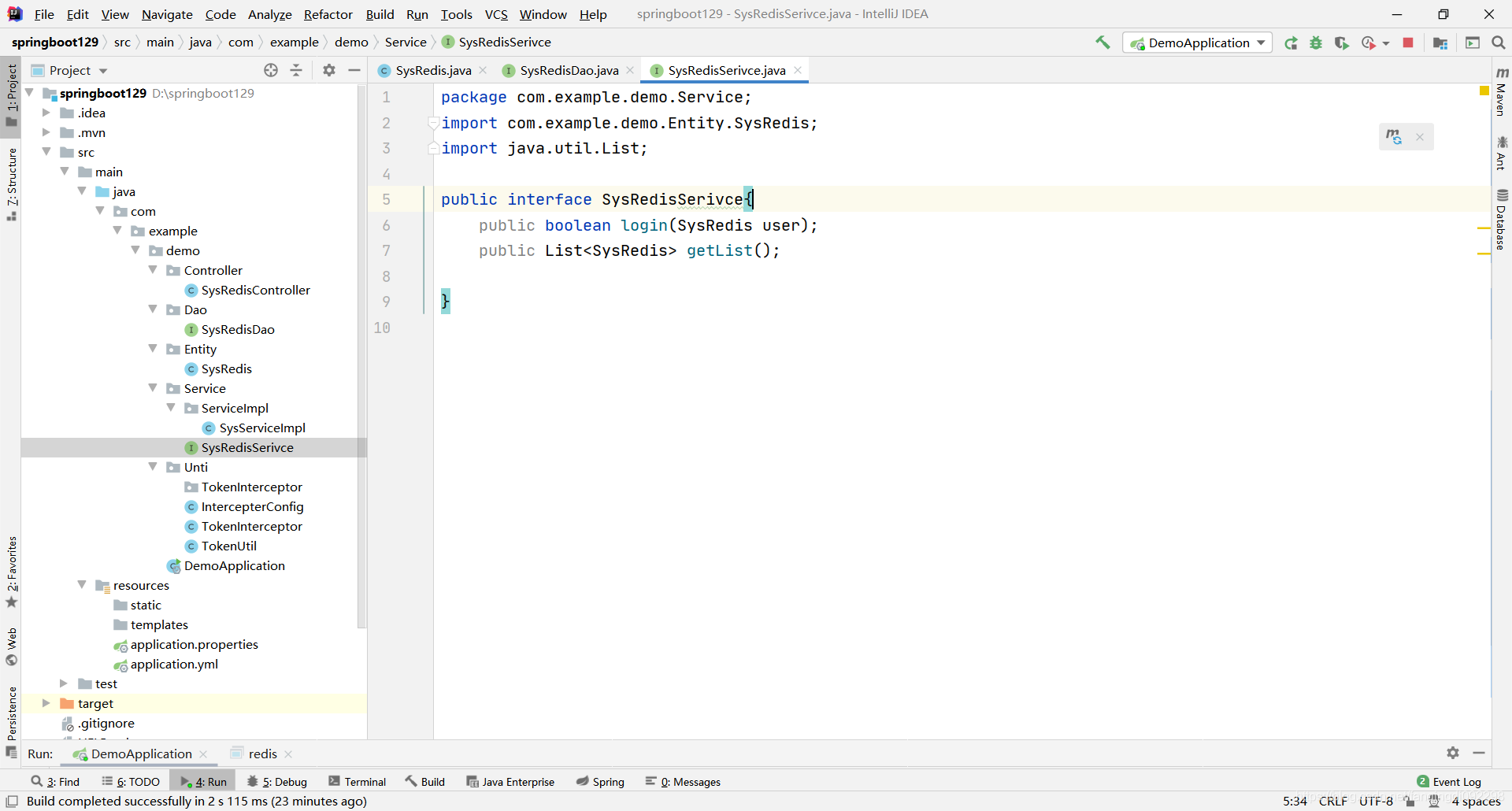
Task: Open the Terminal tool window
Action: click(358, 781)
